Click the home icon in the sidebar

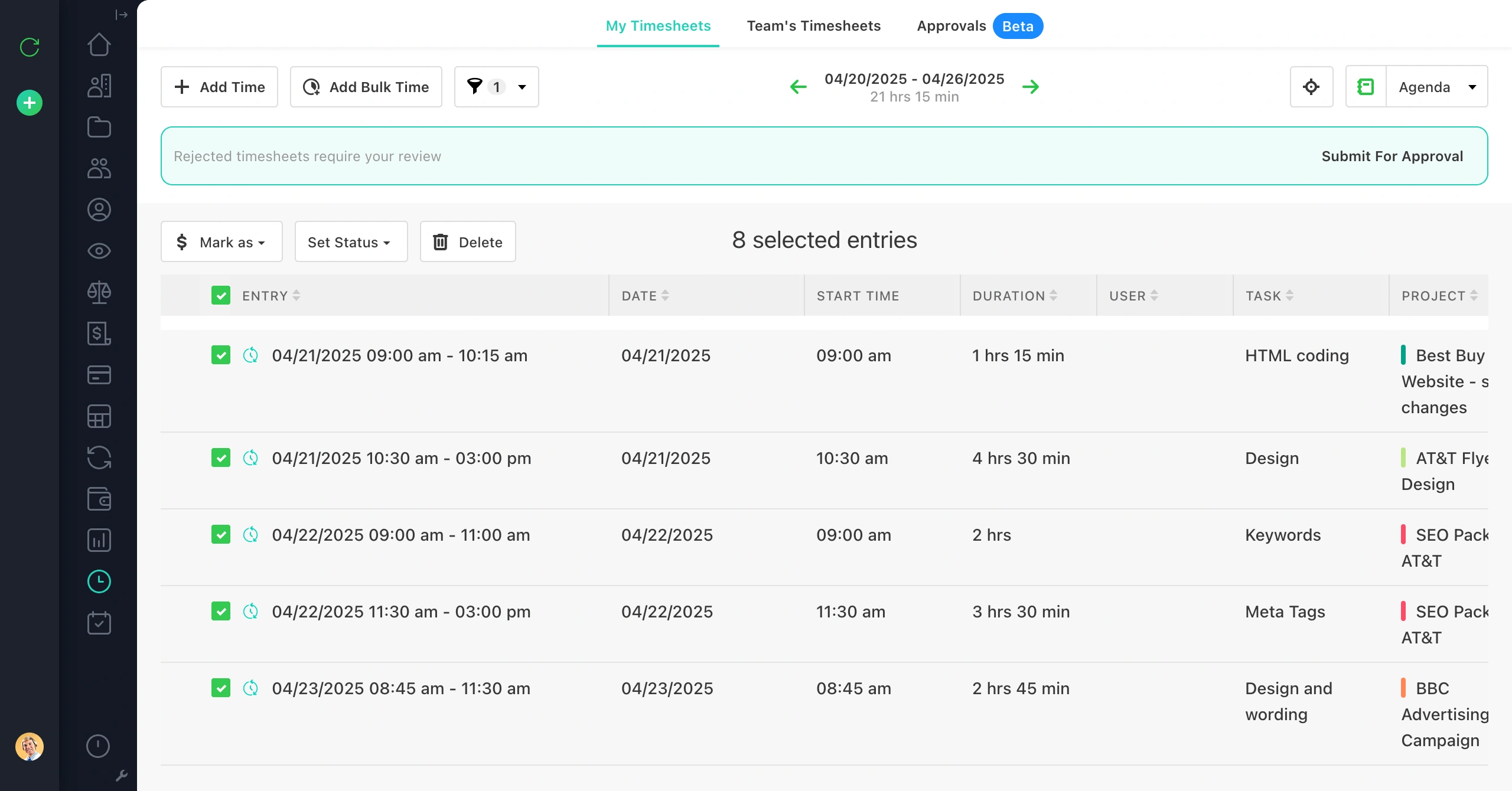coord(99,44)
